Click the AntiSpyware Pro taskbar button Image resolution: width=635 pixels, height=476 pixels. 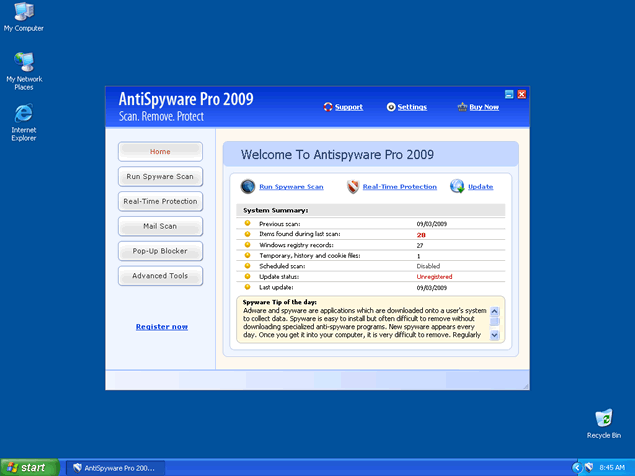tap(112, 467)
